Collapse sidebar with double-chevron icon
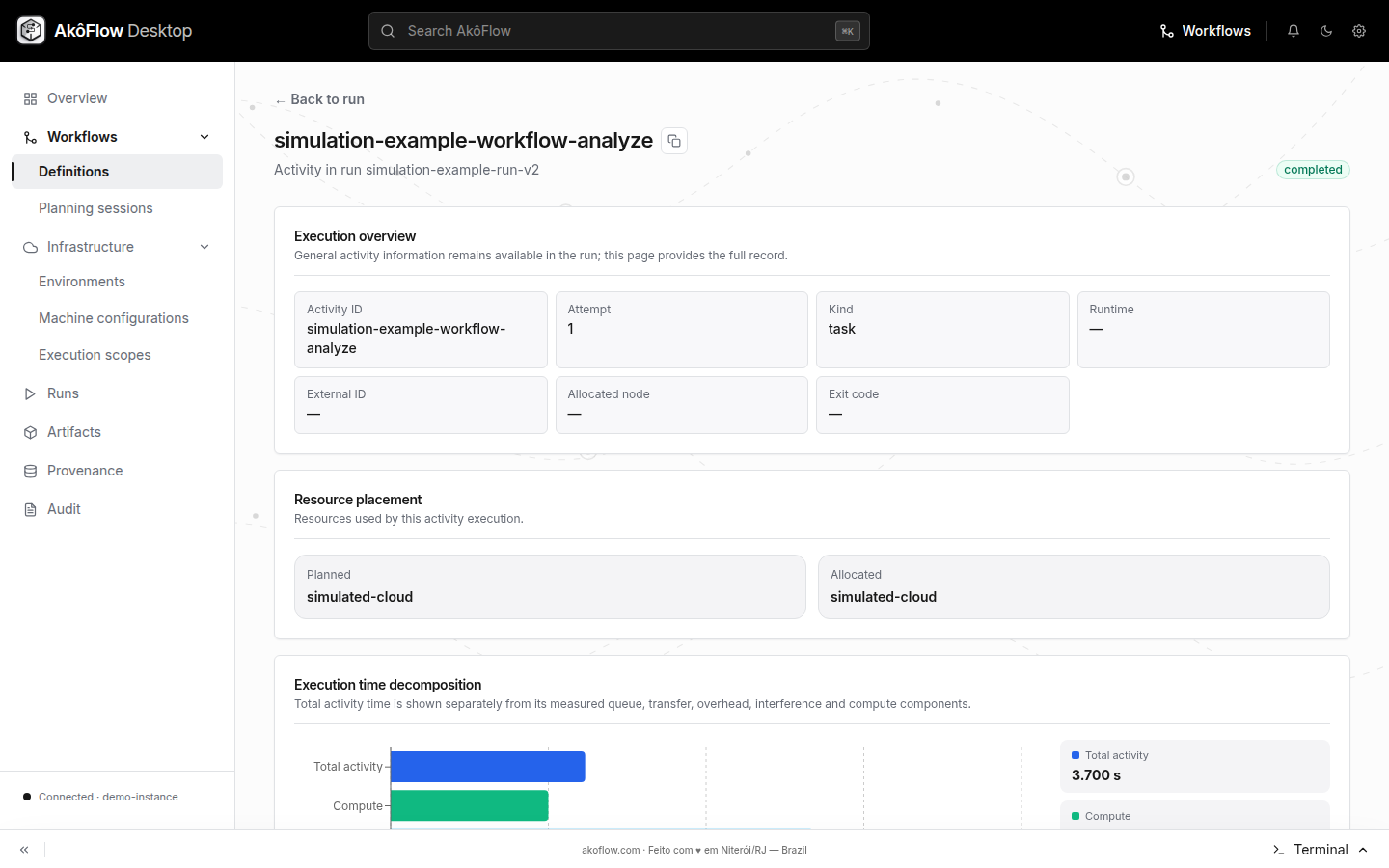 (24, 850)
